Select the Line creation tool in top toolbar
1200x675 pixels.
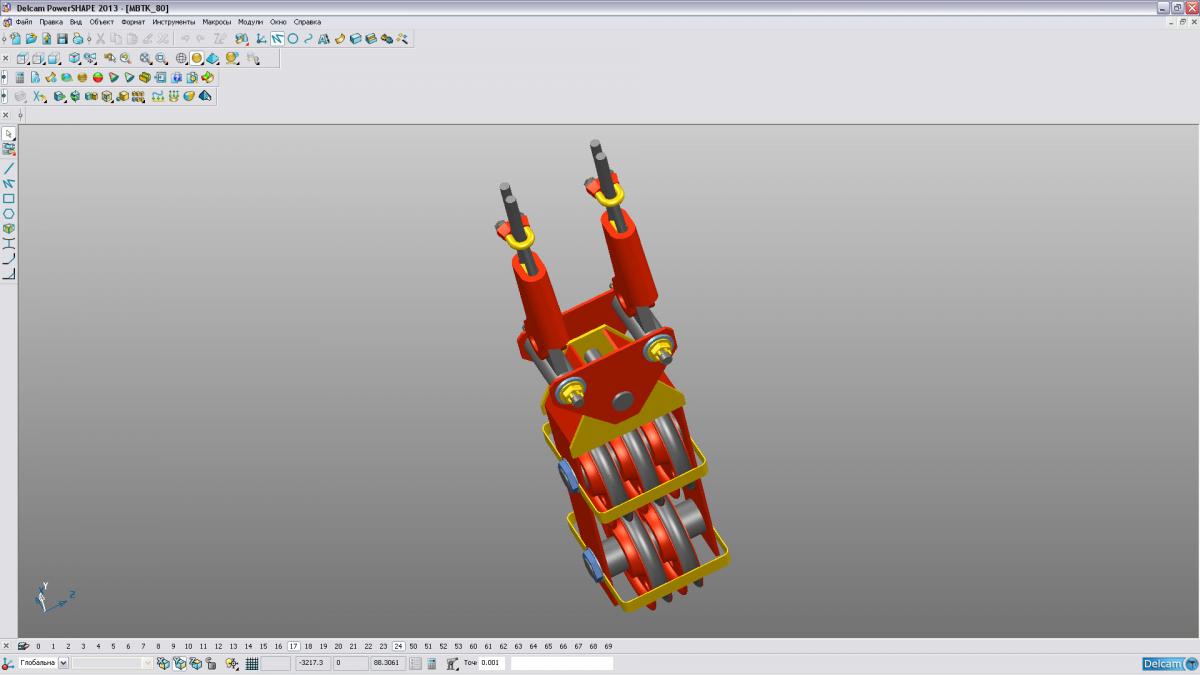277,38
